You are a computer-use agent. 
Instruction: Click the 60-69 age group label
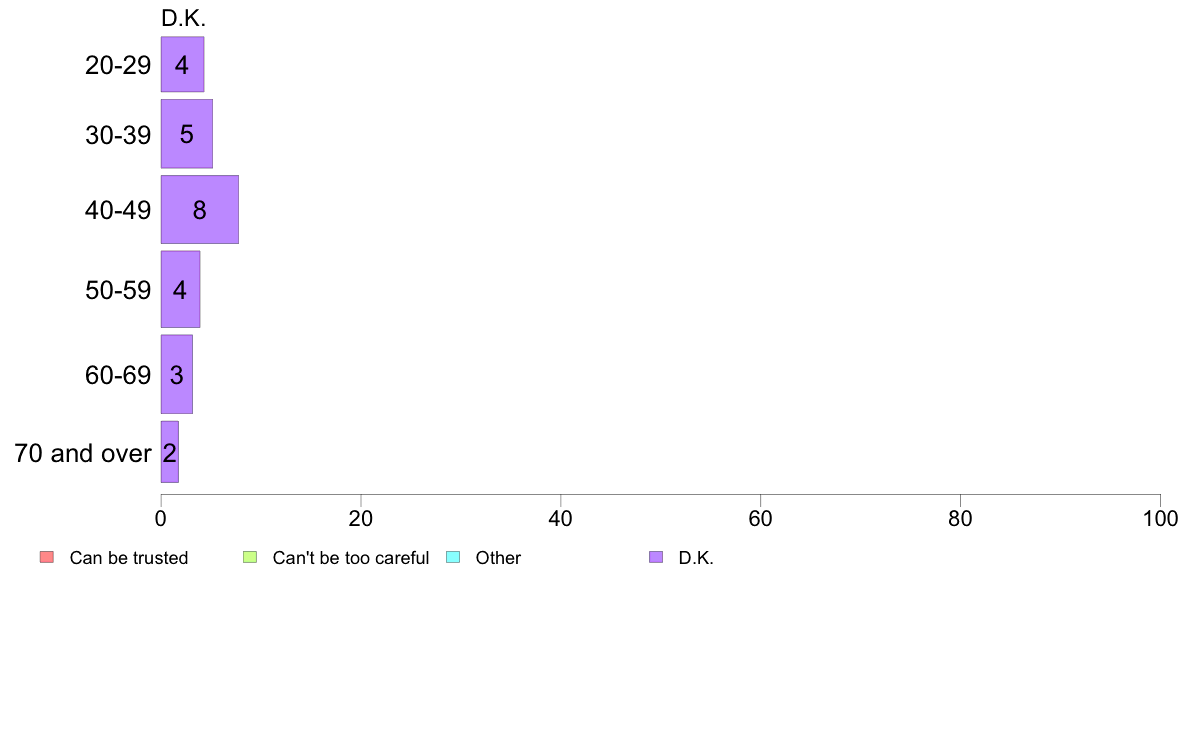click(x=118, y=375)
